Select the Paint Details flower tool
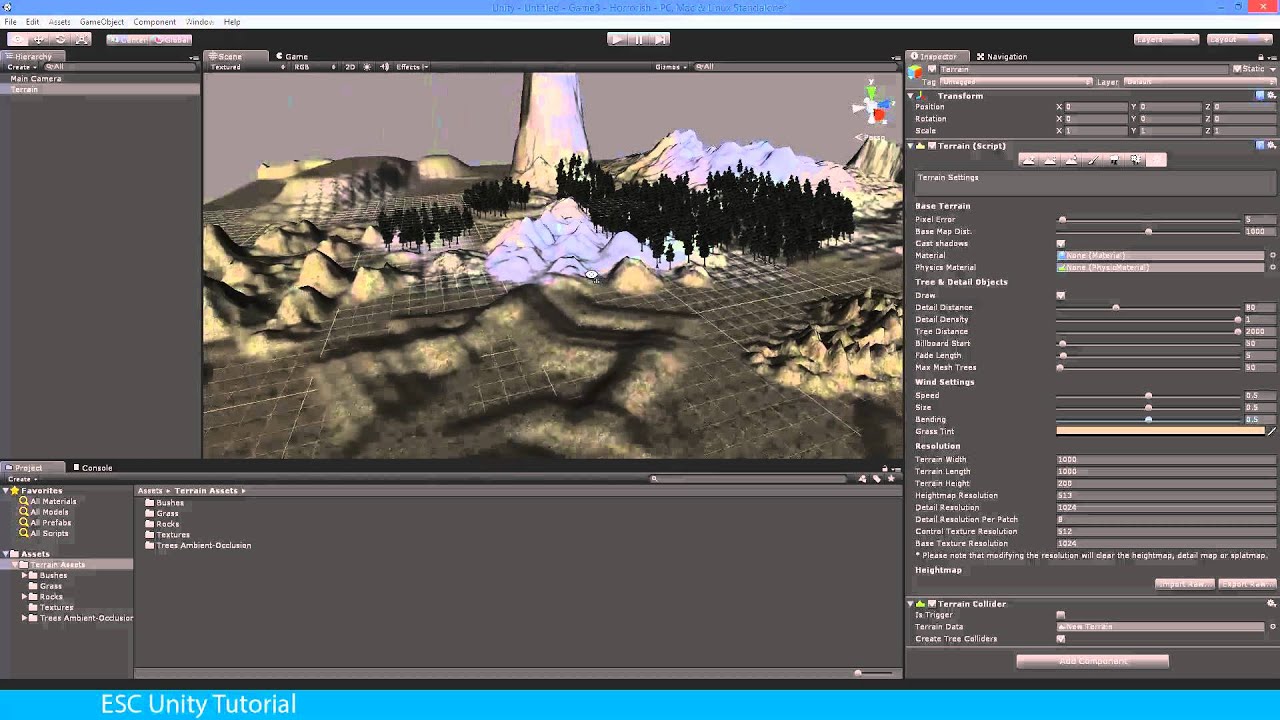The width and height of the screenshot is (1280, 720). click(1135, 160)
